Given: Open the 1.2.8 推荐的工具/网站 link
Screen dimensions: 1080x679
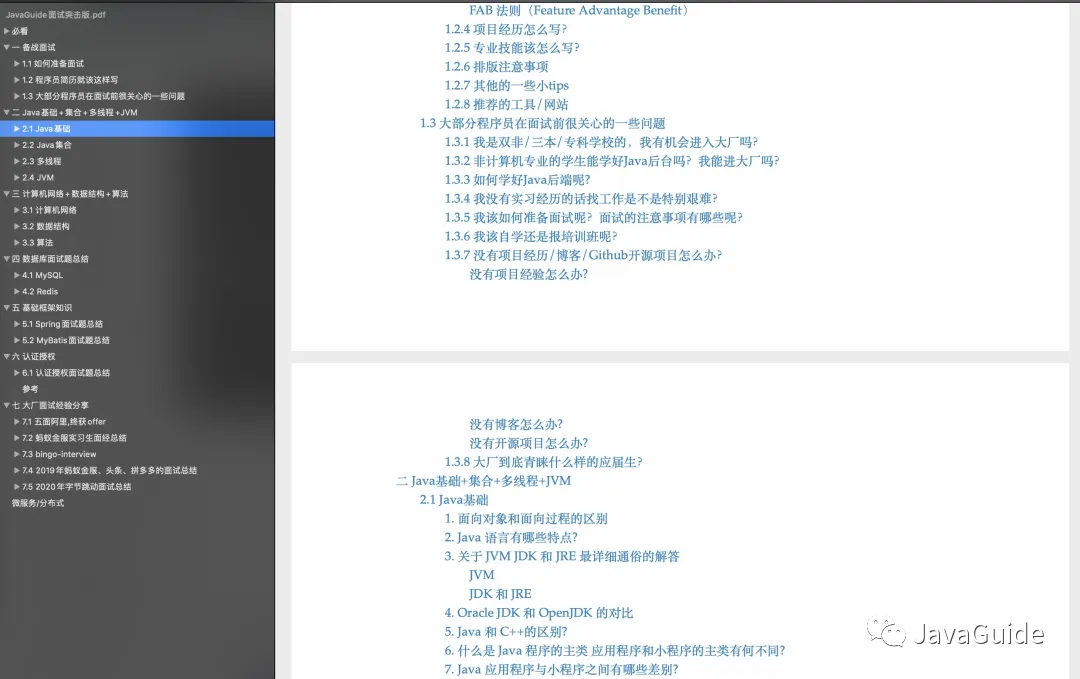Looking at the screenshot, I should (x=506, y=105).
